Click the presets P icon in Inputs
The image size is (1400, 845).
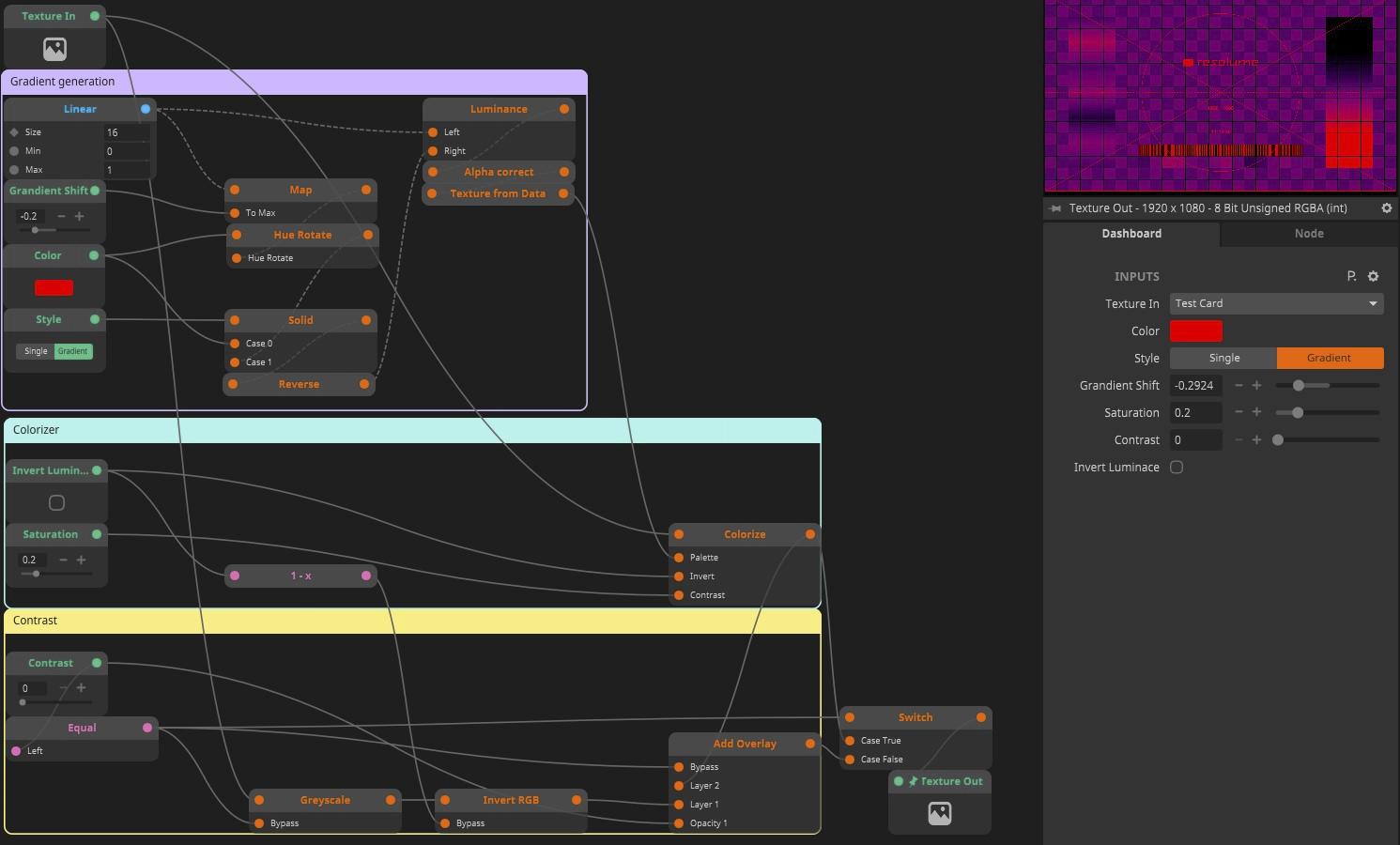1351,276
